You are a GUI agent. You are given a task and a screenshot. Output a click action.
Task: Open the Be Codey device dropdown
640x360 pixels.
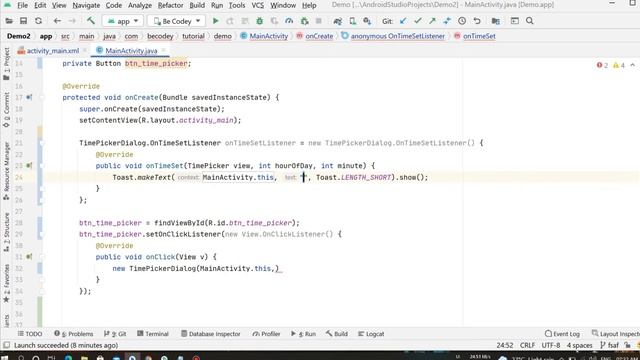(x=177, y=21)
